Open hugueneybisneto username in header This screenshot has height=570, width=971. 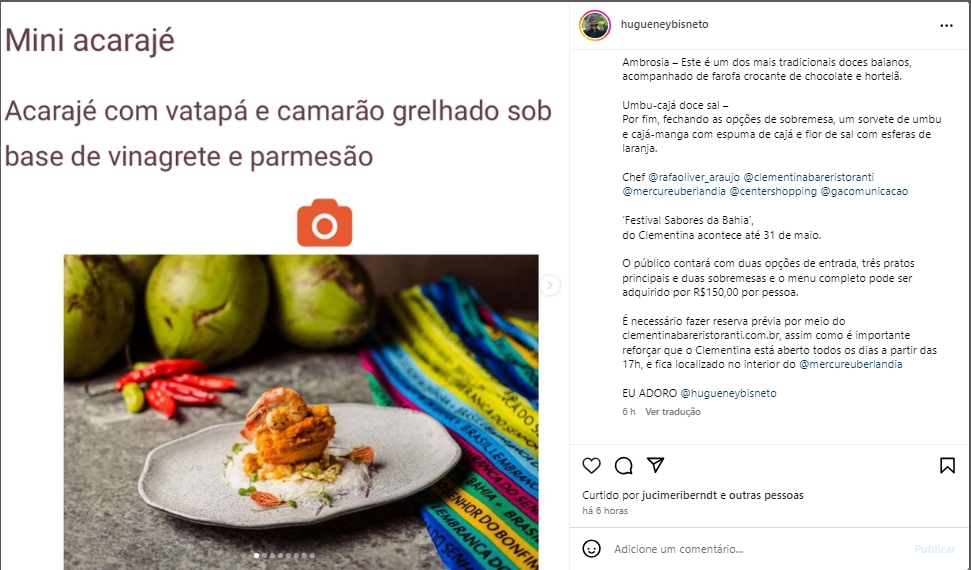tap(664, 24)
